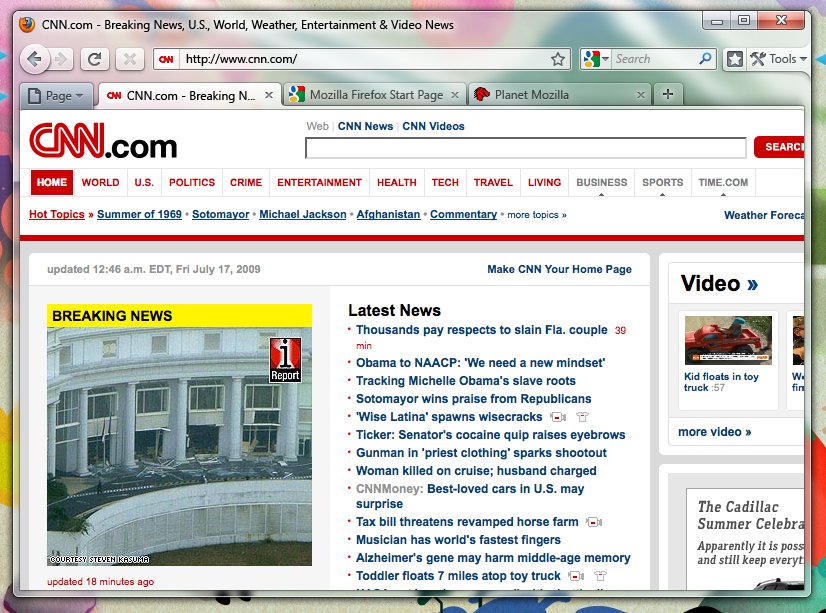The width and height of the screenshot is (826, 613).
Task: Click the breaking news building photo
Action: [179, 447]
